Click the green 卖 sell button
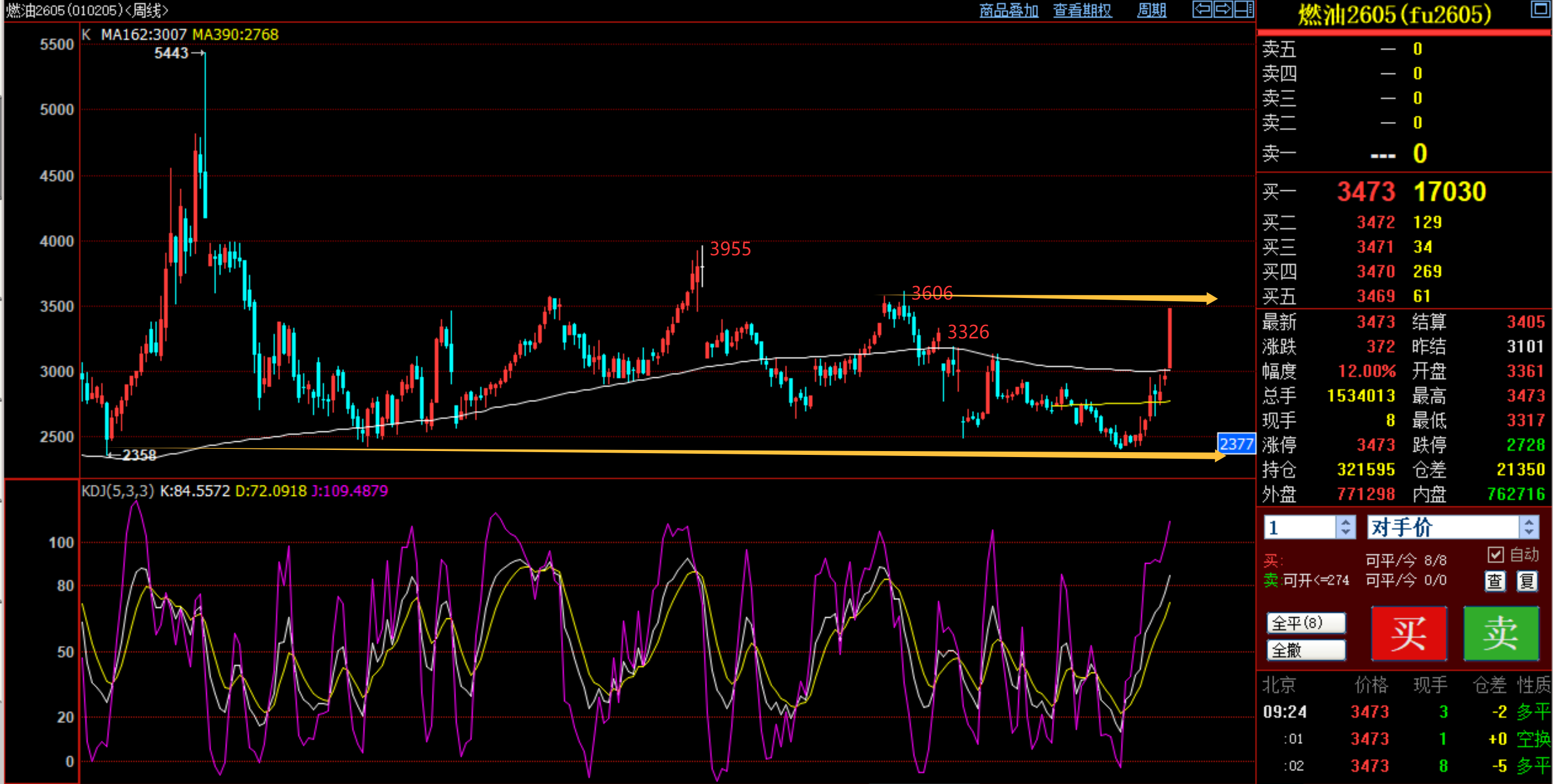Image resolution: width=1553 pixels, height=784 pixels. [x=1501, y=633]
